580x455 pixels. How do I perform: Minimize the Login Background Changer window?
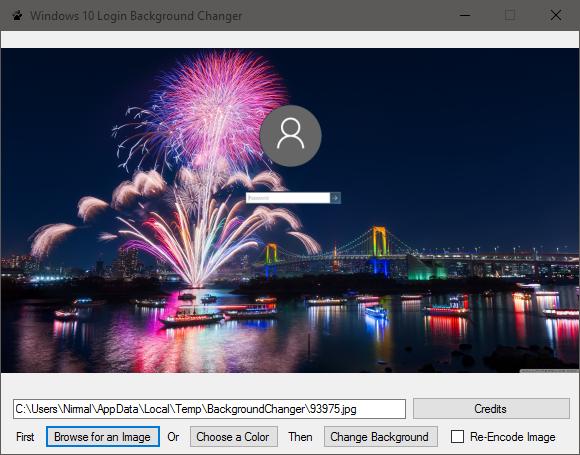(x=465, y=16)
